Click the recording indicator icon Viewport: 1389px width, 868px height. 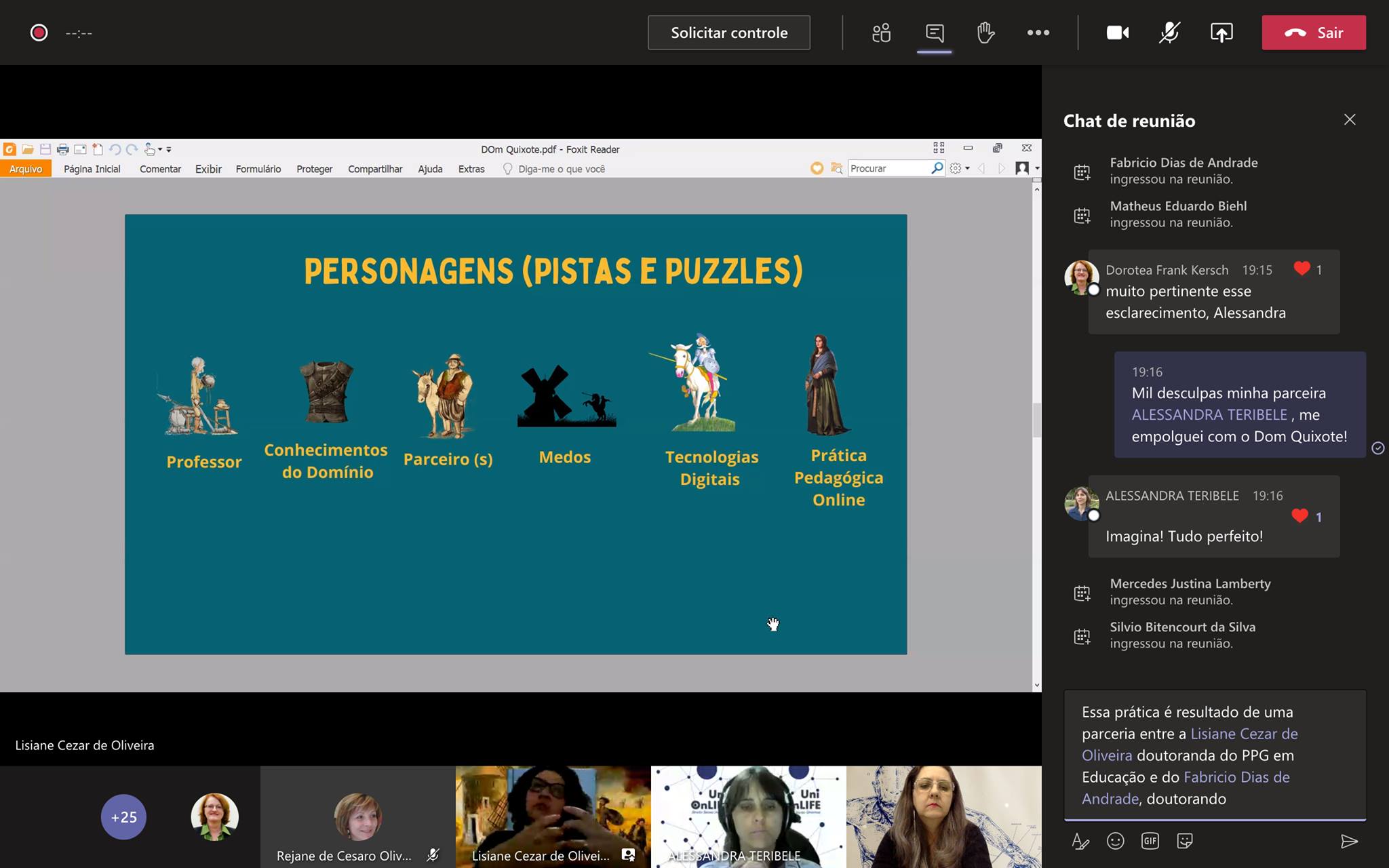39,33
